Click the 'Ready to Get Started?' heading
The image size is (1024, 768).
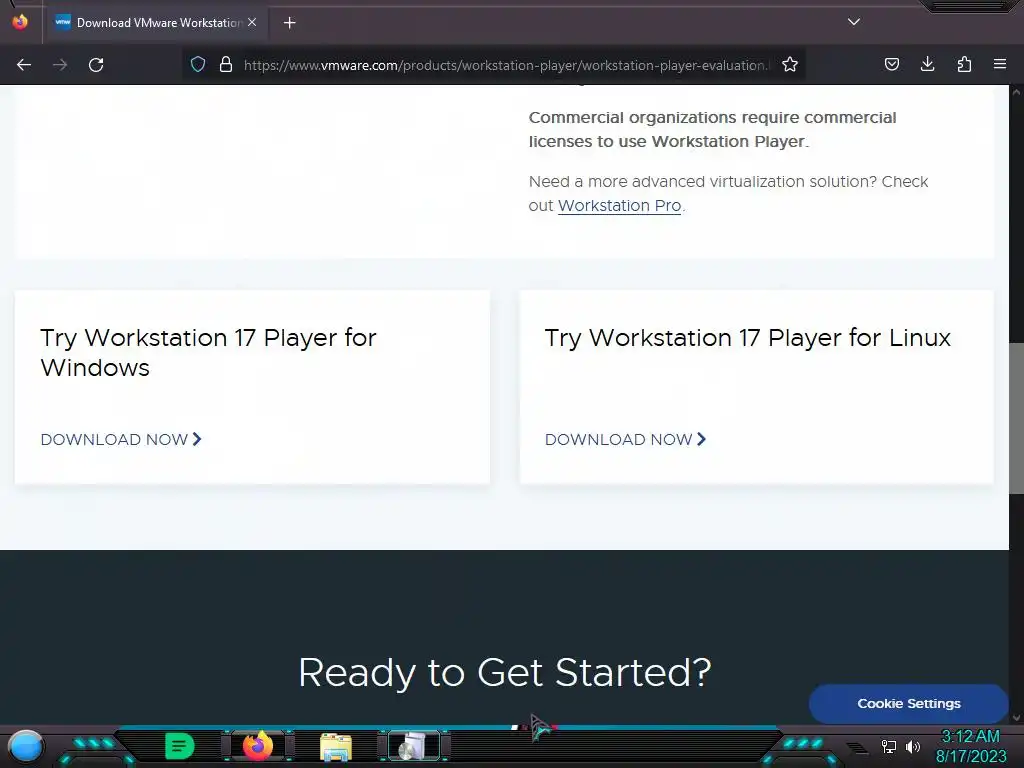click(x=505, y=673)
